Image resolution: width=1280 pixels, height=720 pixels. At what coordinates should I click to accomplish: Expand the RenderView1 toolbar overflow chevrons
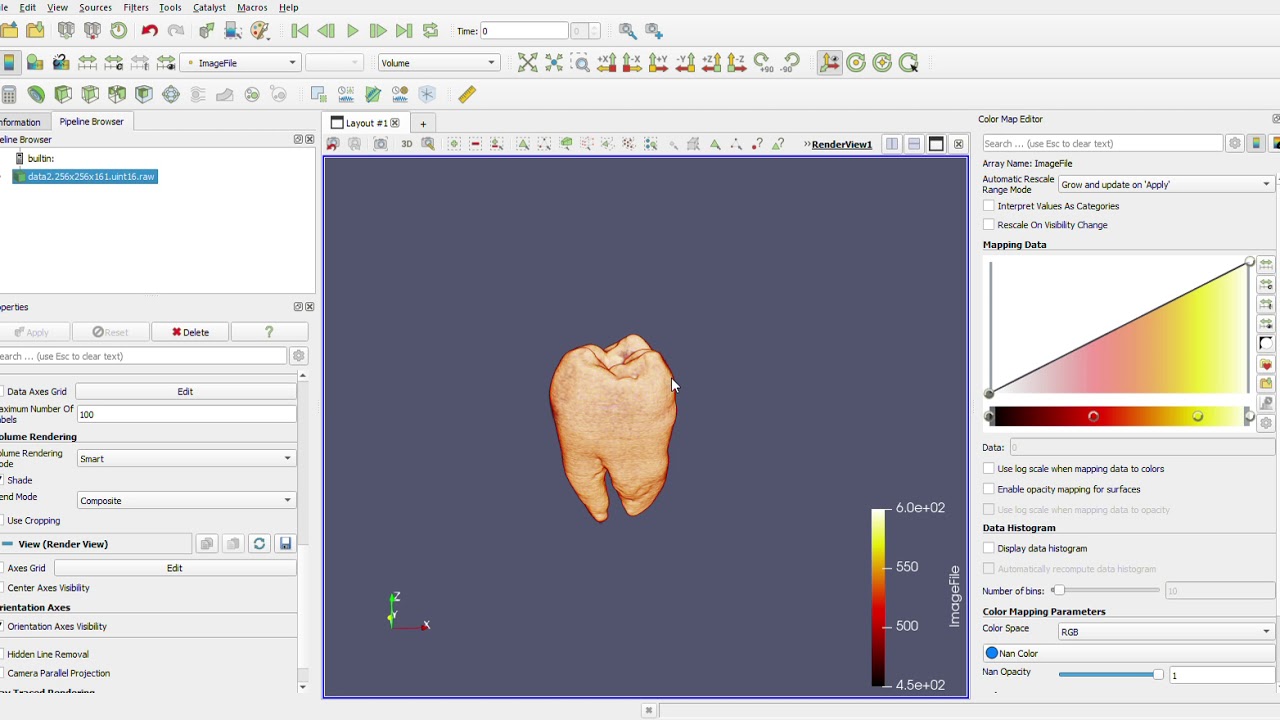pos(806,144)
